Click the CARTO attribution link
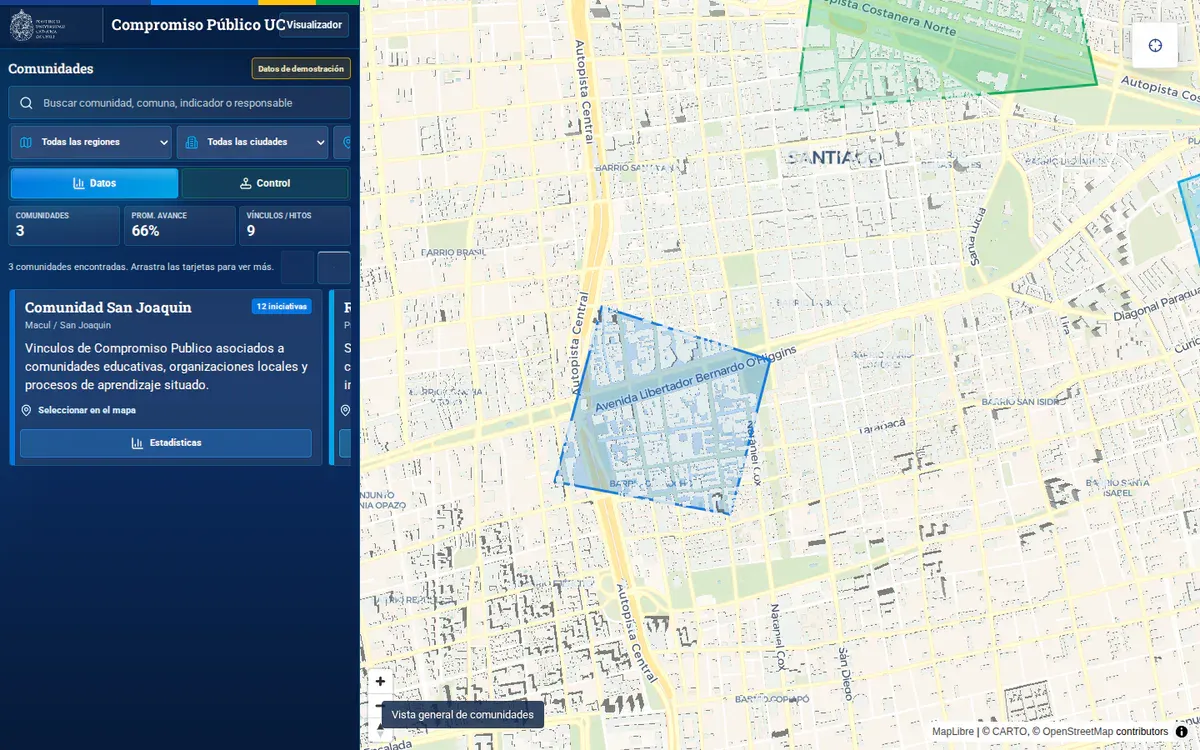1200x750 pixels. tap(1010, 732)
